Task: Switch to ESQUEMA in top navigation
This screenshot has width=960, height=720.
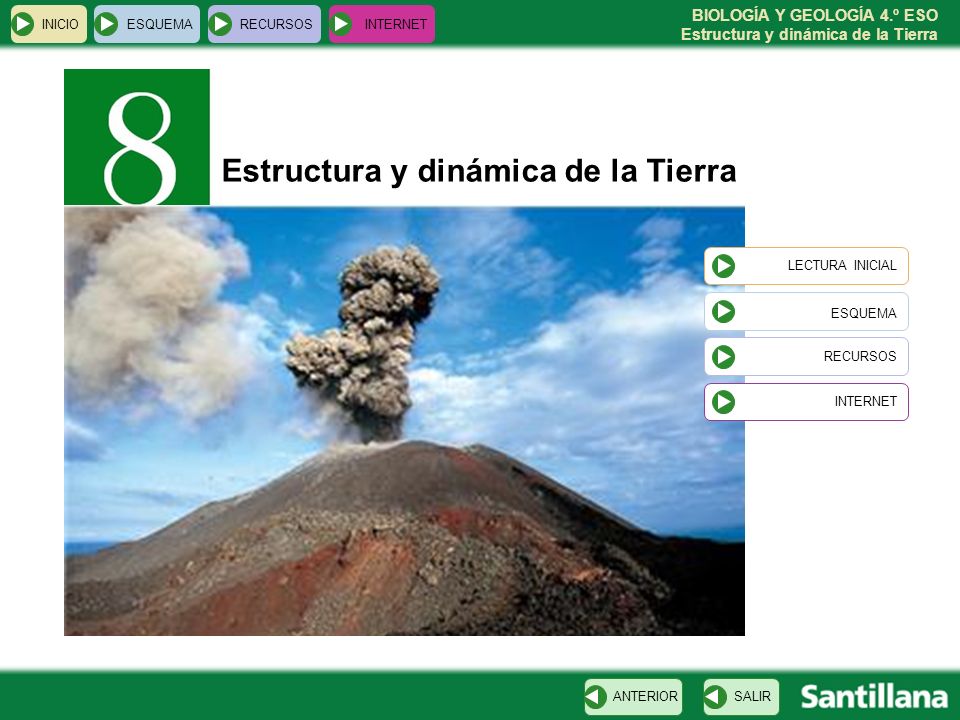Action: (147, 24)
